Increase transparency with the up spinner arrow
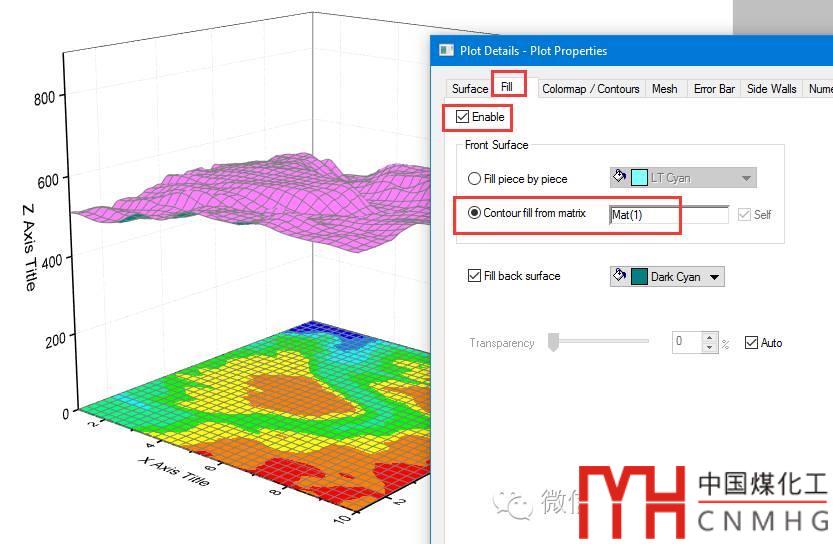Viewport: 833px width, 544px height. (710, 337)
